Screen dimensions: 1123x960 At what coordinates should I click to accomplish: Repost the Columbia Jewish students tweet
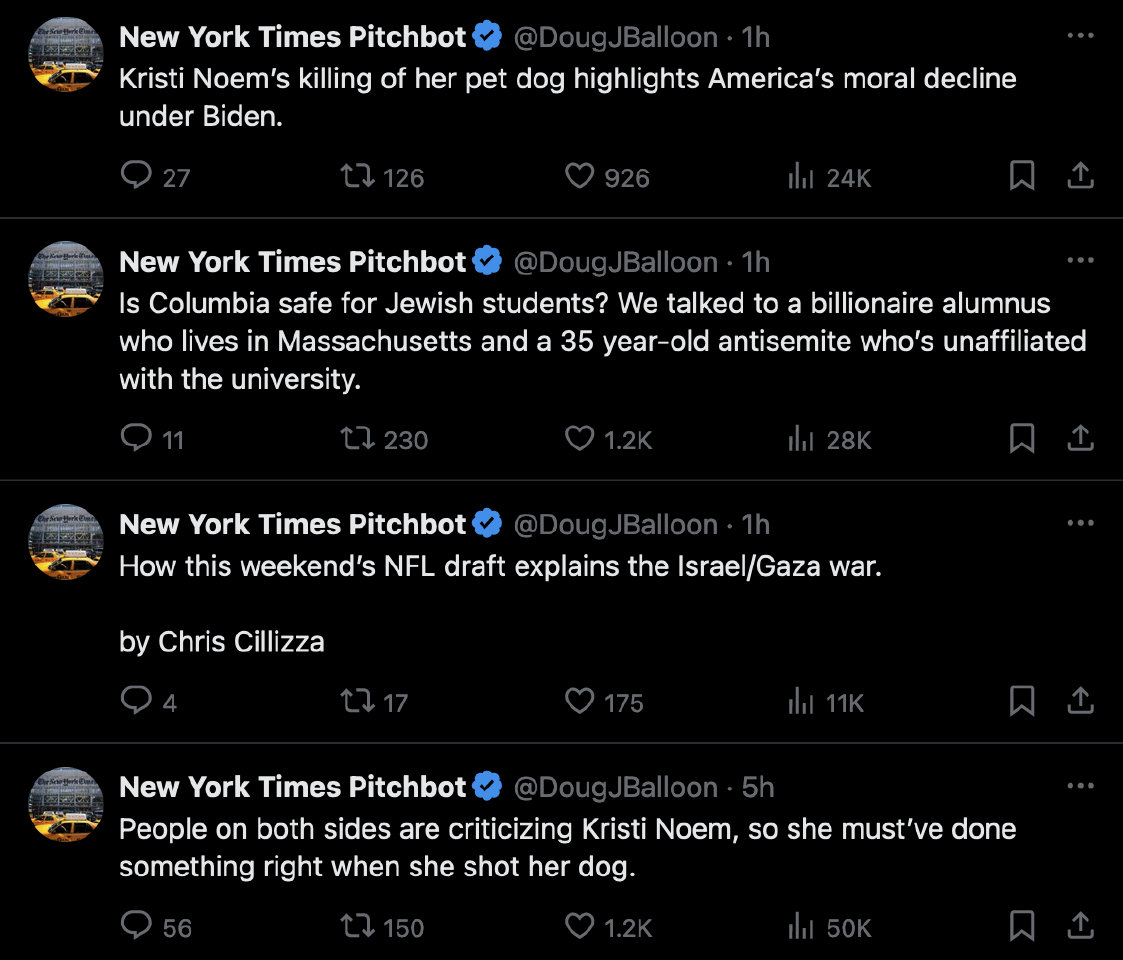[x=357, y=439]
